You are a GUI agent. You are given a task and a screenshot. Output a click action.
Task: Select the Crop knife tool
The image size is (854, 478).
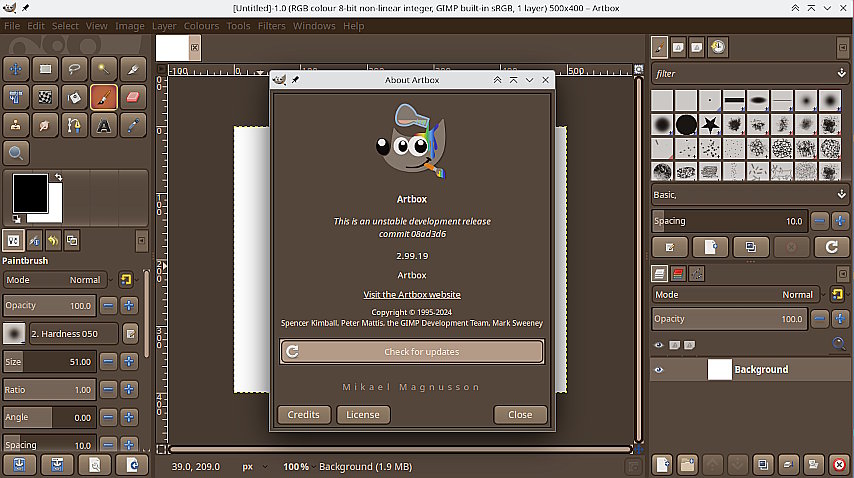(133, 69)
